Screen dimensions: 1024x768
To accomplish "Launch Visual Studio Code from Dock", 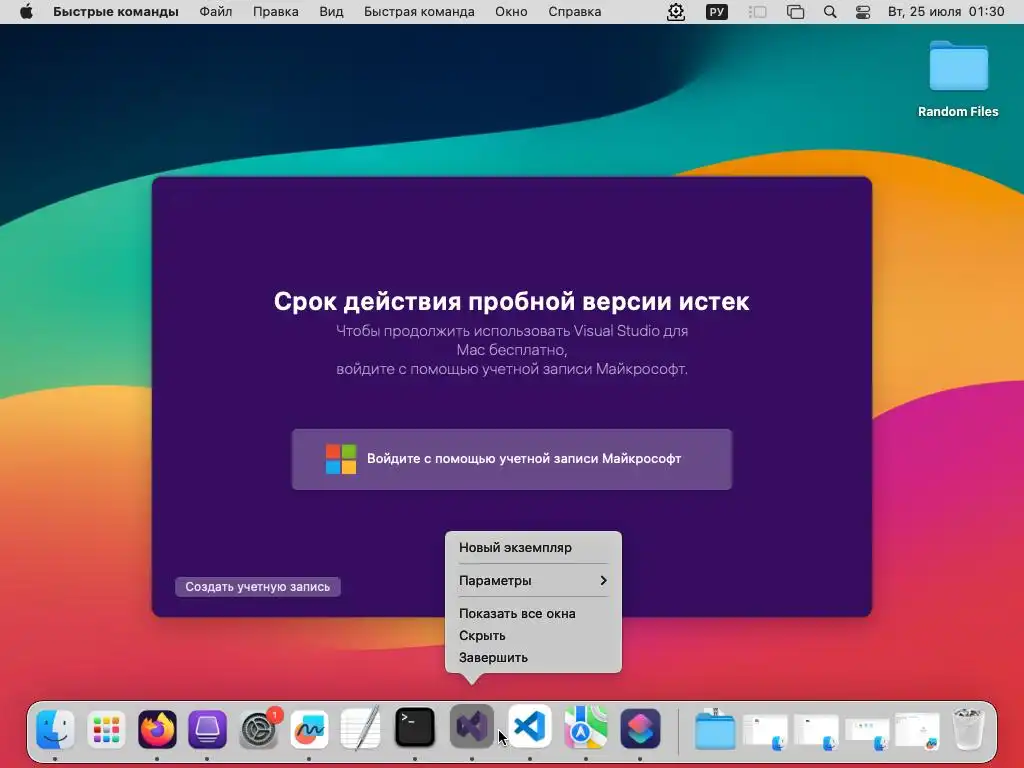I will (530, 726).
